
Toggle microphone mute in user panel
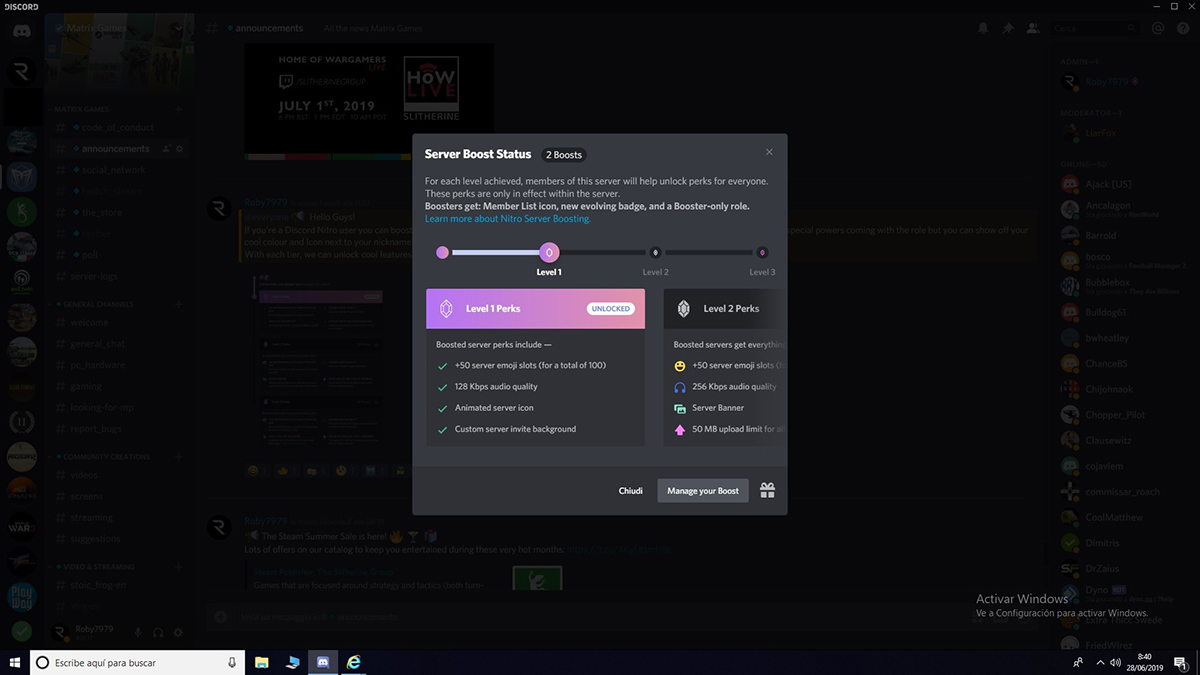138,632
